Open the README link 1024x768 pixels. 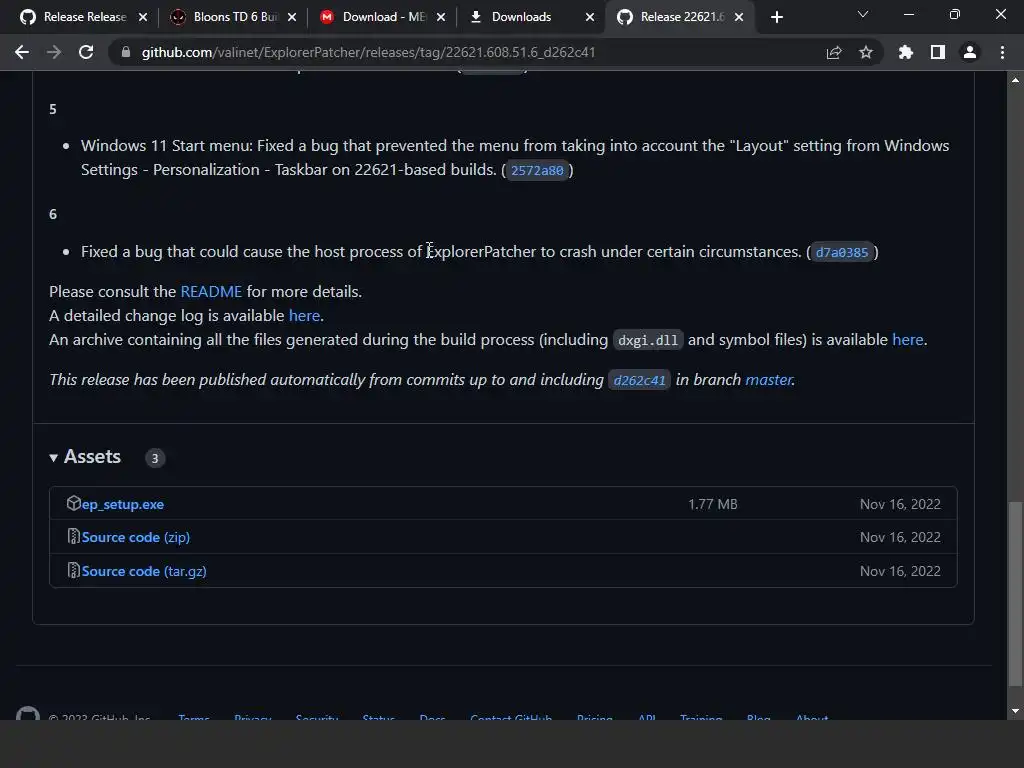[x=211, y=291]
